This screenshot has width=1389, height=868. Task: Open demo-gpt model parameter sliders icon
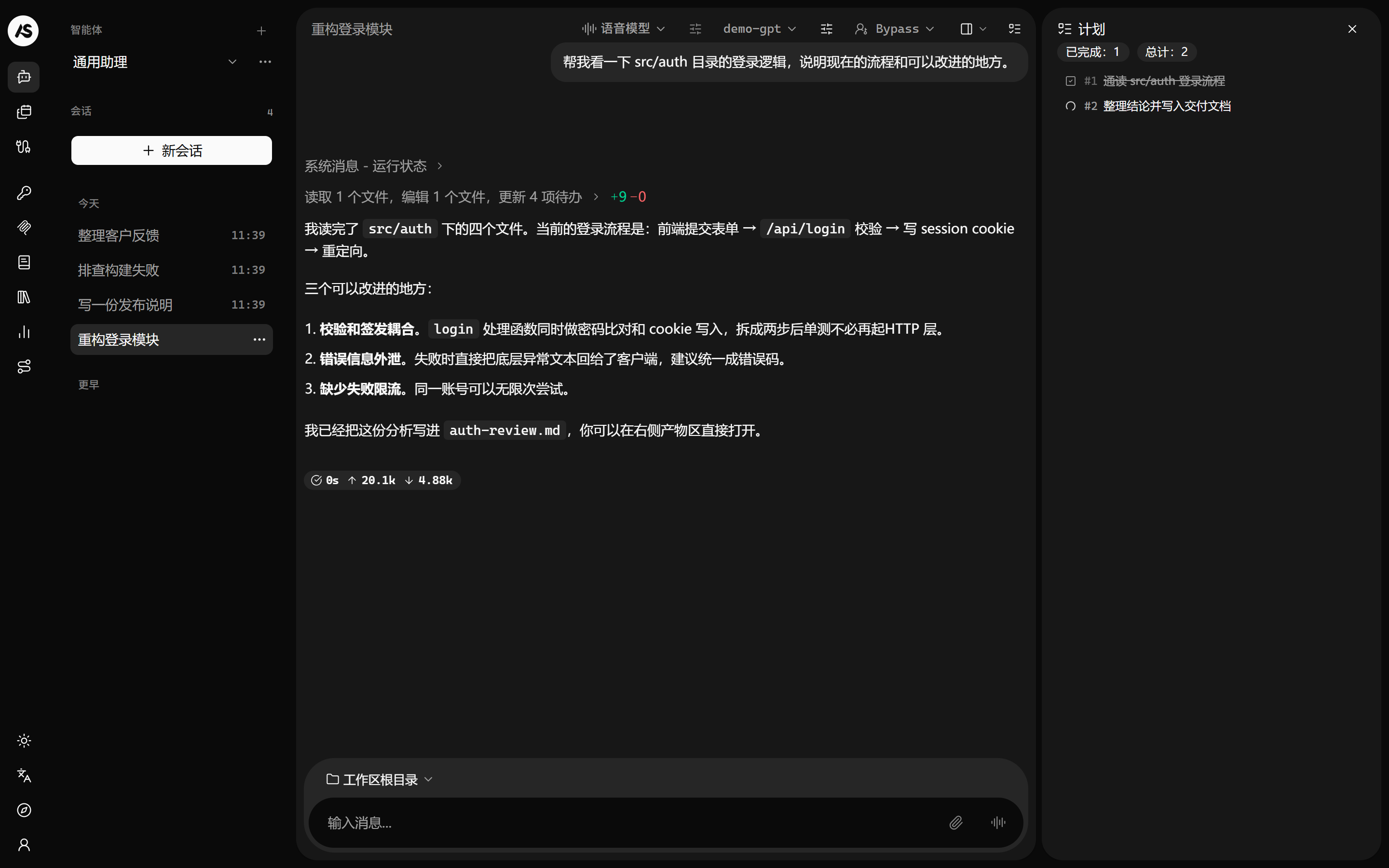pyautogui.click(x=827, y=29)
